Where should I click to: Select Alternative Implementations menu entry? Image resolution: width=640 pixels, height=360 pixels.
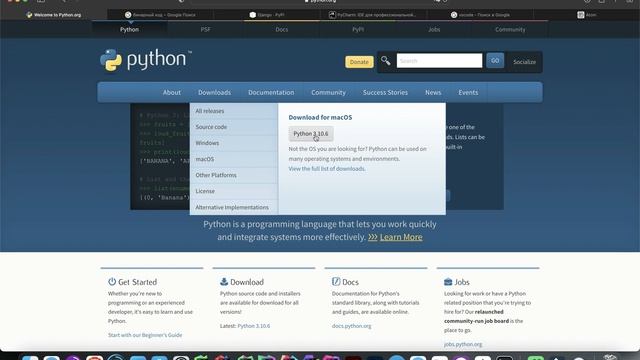coord(234,207)
